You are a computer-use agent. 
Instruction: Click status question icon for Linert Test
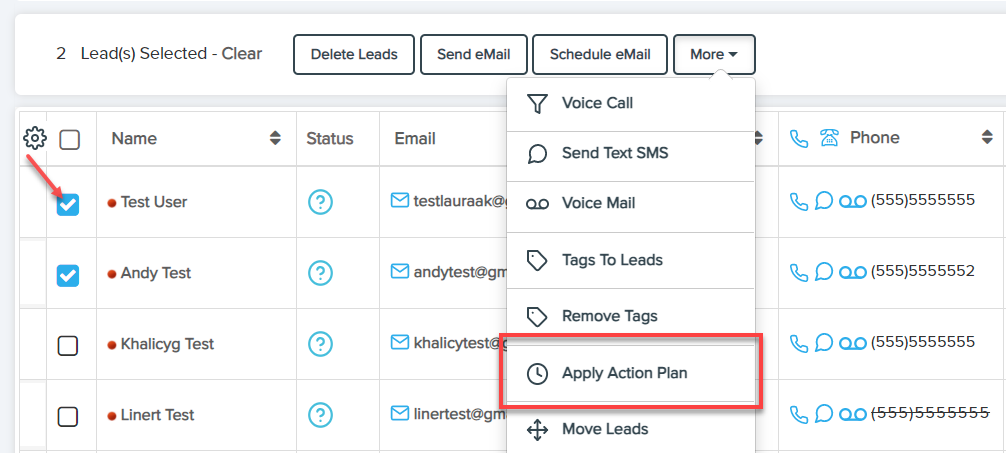coord(320,414)
